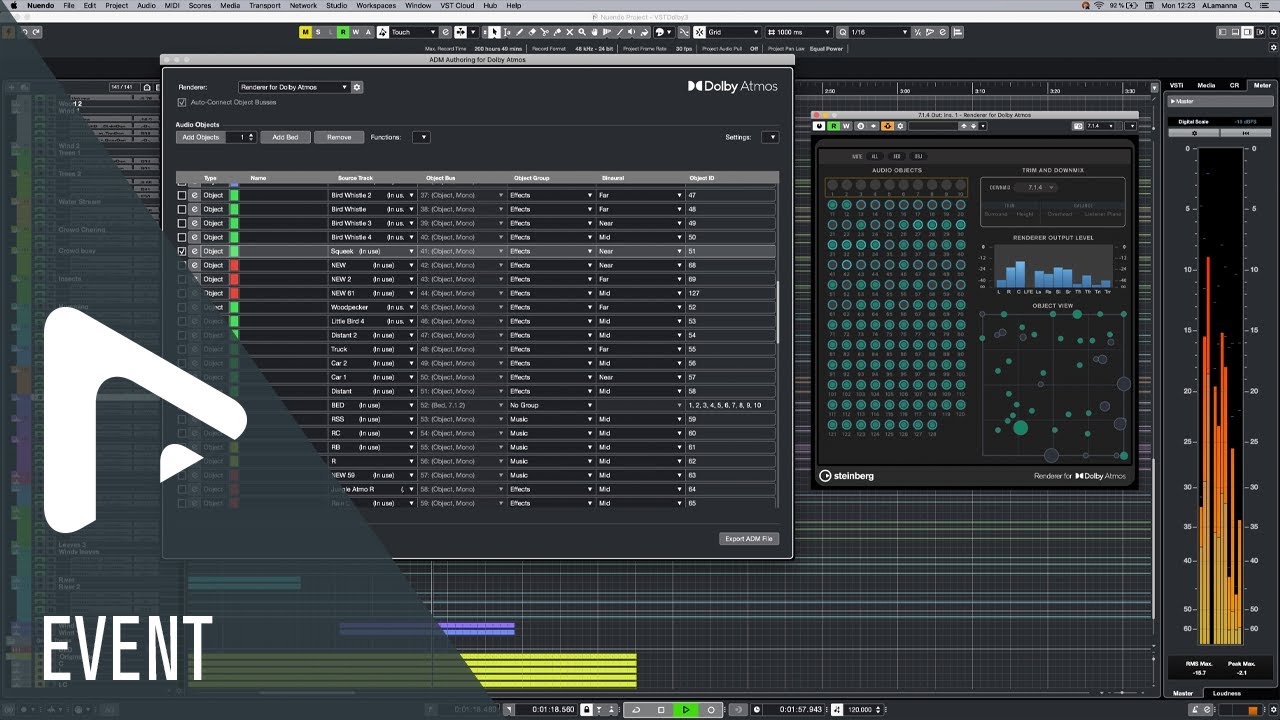
Task: Click the ALL mute button in the Renderer
Action: 875,156
